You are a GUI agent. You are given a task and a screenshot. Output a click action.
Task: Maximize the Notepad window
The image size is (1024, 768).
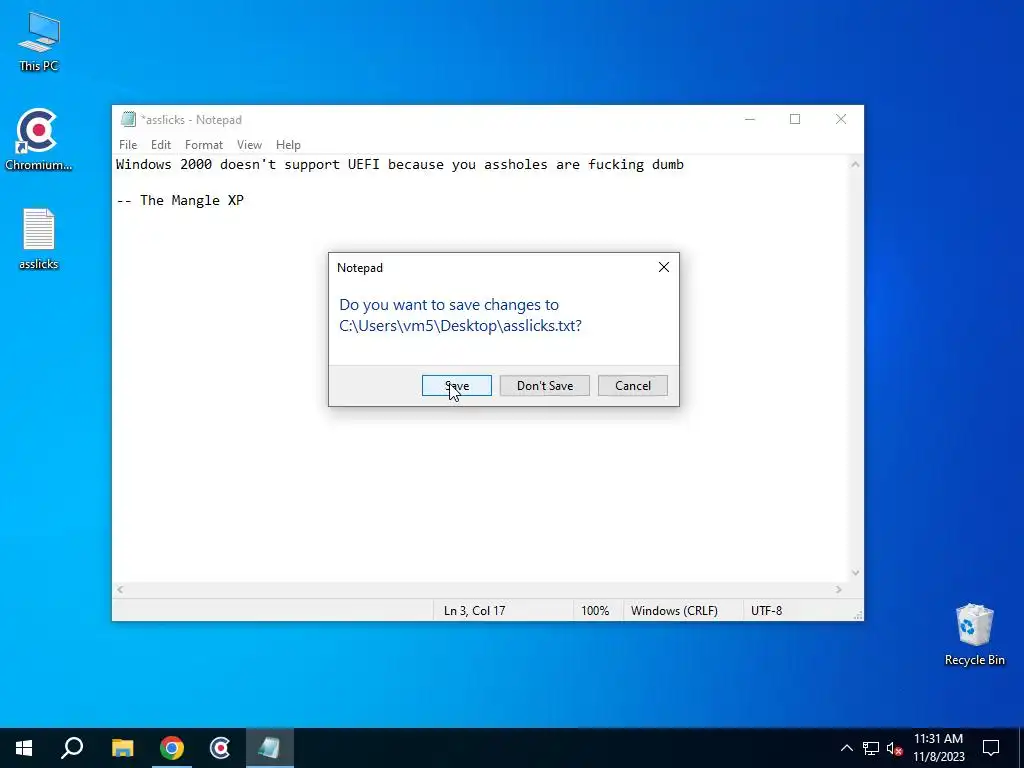(x=795, y=119)
